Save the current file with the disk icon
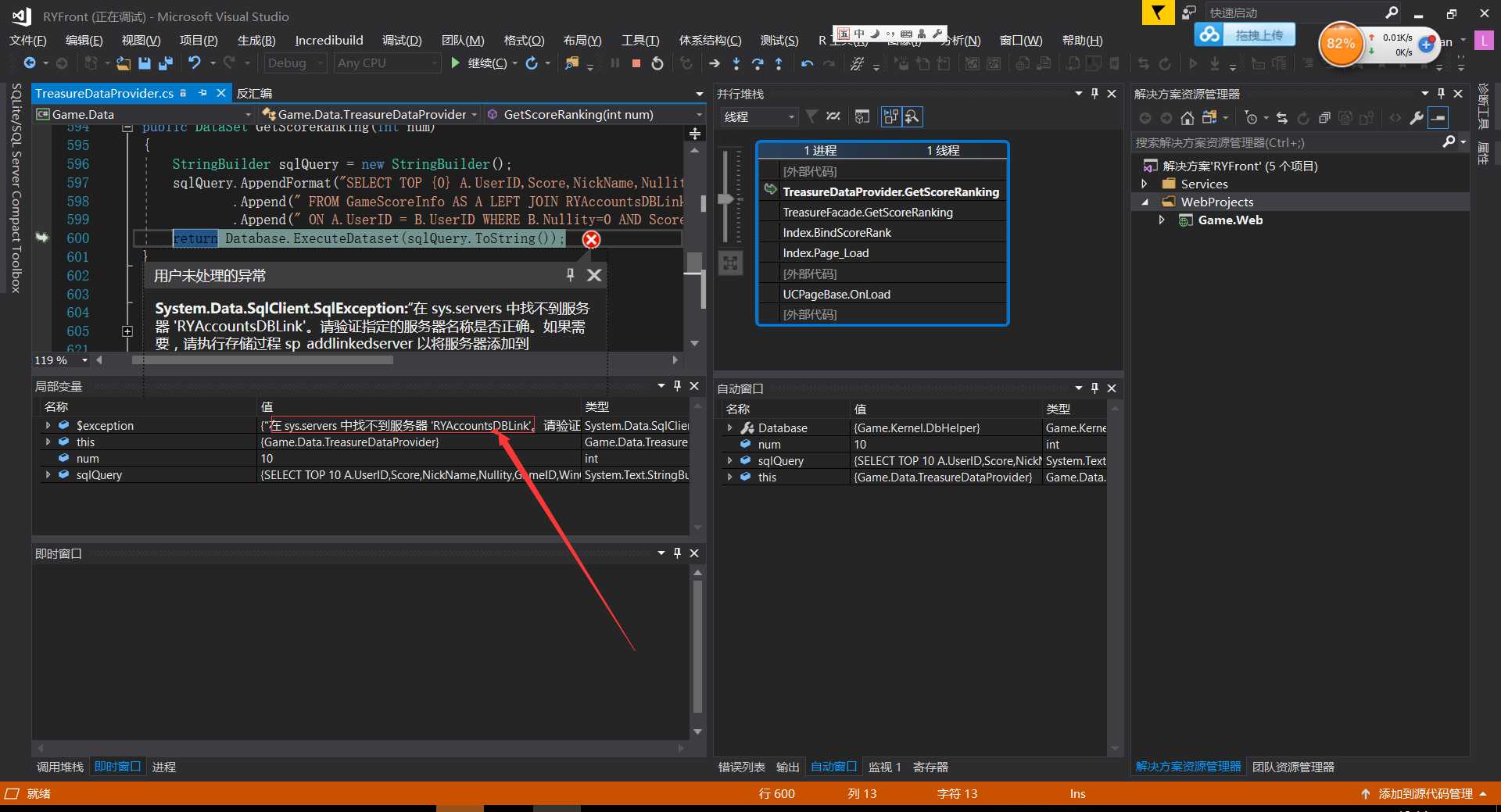The image size is (1501, 812). (x=145, y=63)
